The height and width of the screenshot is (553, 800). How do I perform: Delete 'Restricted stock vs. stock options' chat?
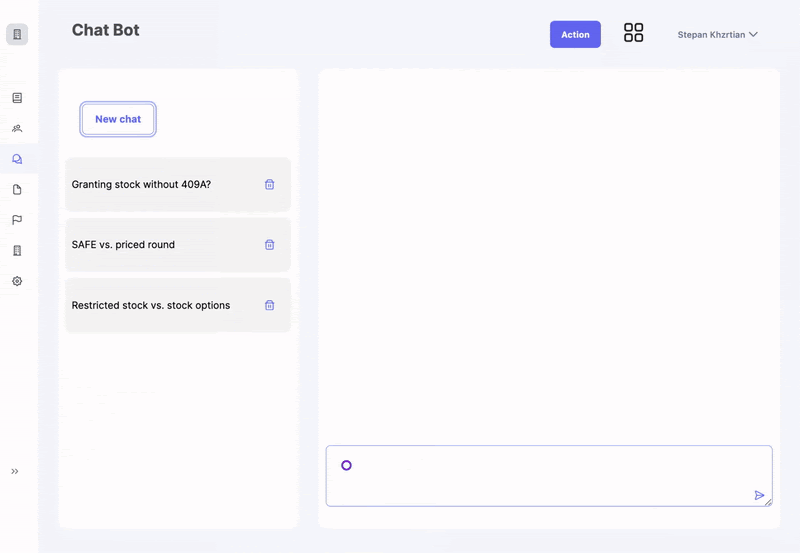pyautogui.click(x=269, y=305)
